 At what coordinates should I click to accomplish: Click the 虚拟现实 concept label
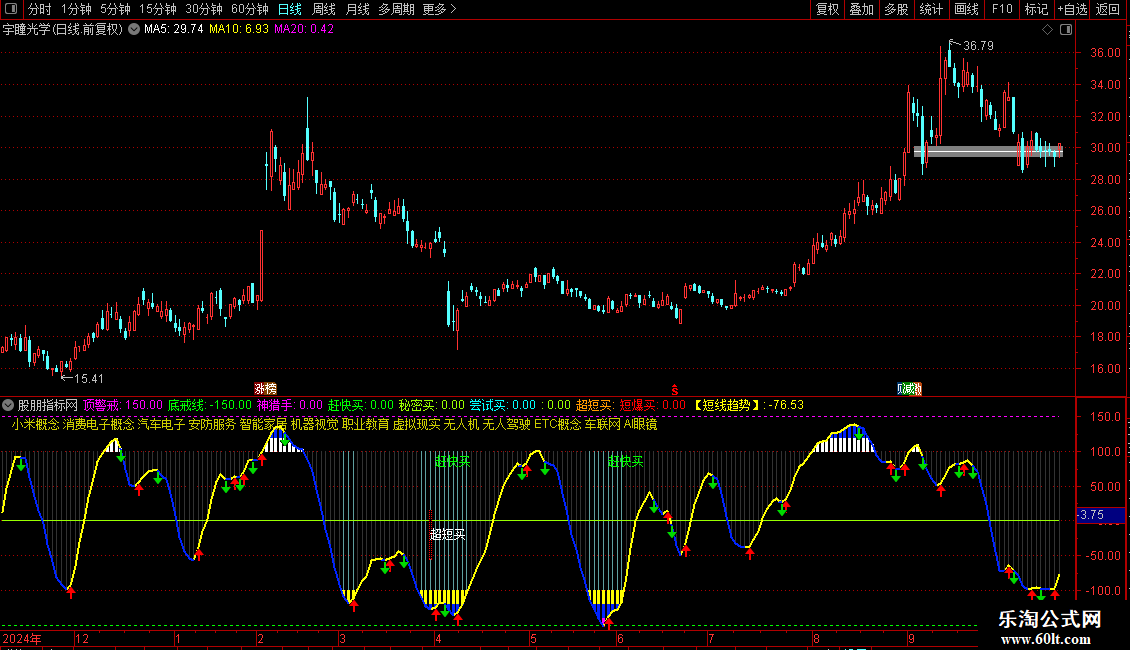[417, 424]
